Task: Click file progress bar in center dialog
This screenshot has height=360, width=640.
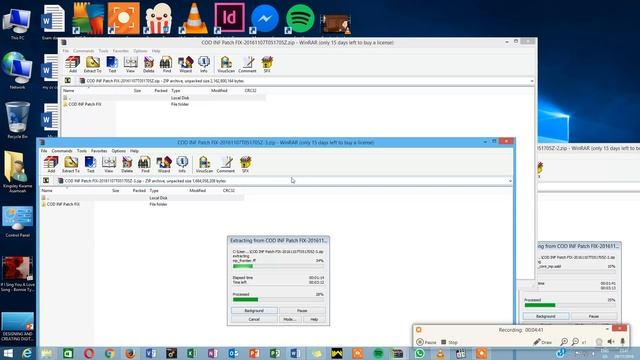Action: point(278,266)
